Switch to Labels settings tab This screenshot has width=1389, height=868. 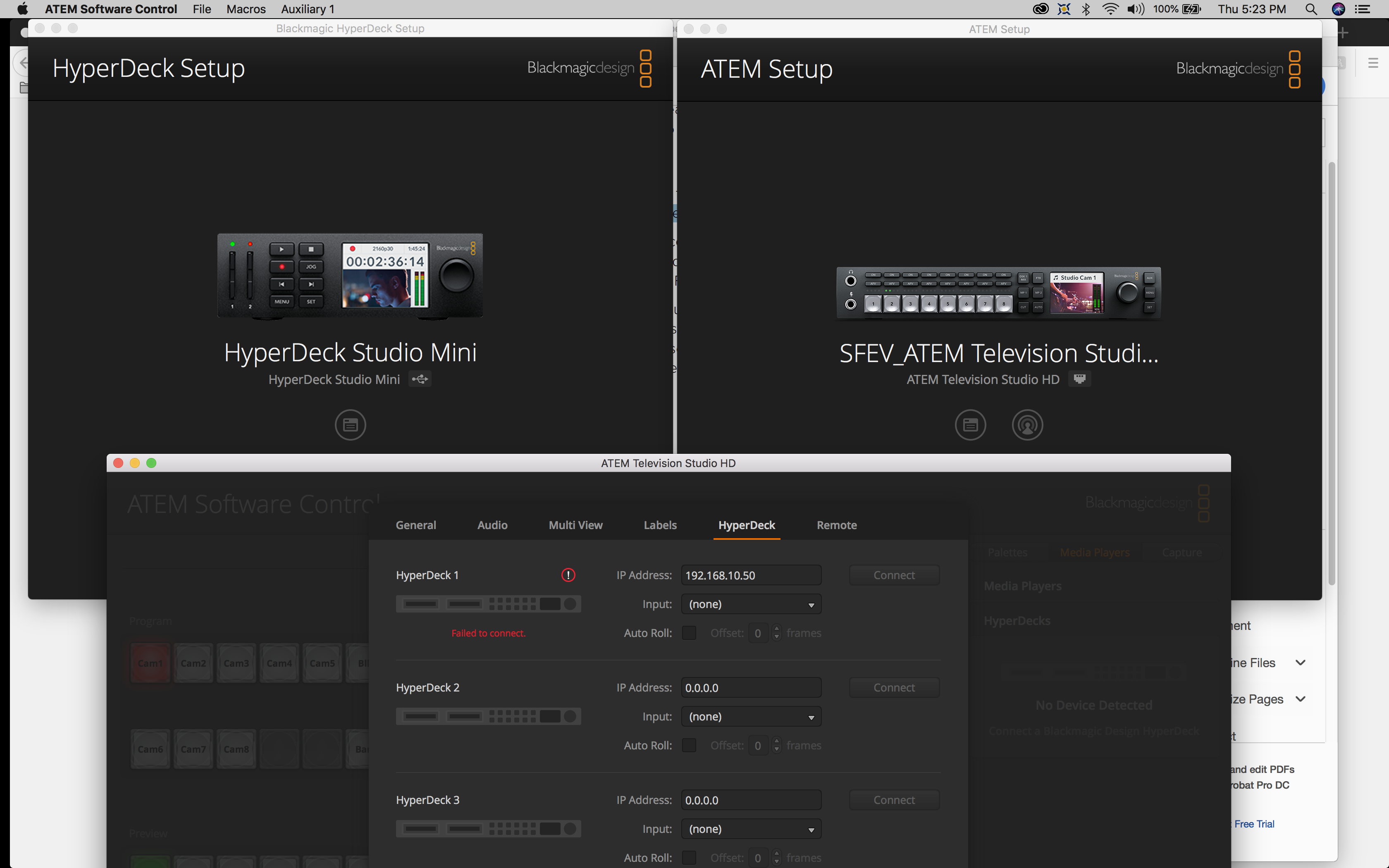(x=660, y=525)
